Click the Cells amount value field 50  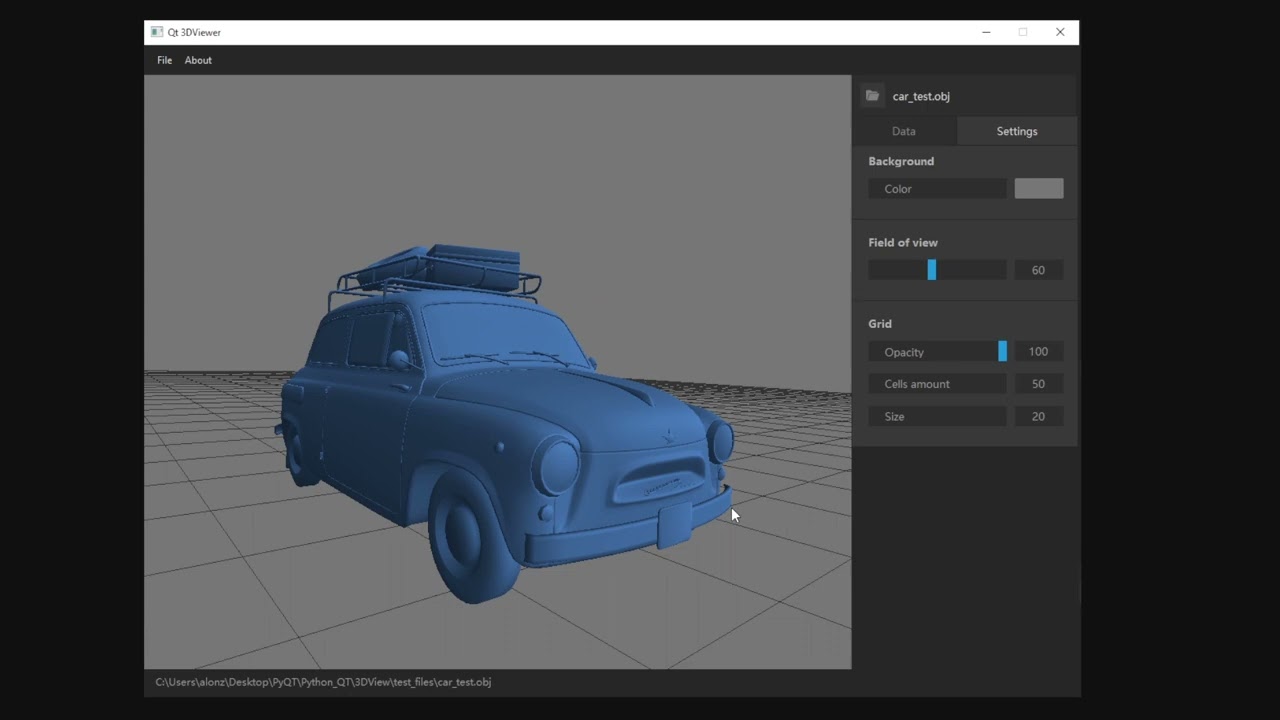pos(1039,384)
